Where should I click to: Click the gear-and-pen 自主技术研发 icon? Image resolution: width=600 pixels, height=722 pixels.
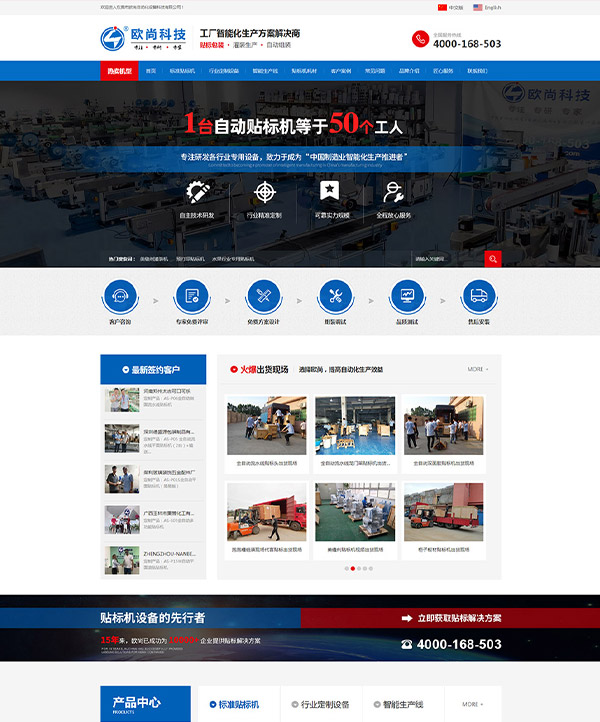tap(198, 192)
